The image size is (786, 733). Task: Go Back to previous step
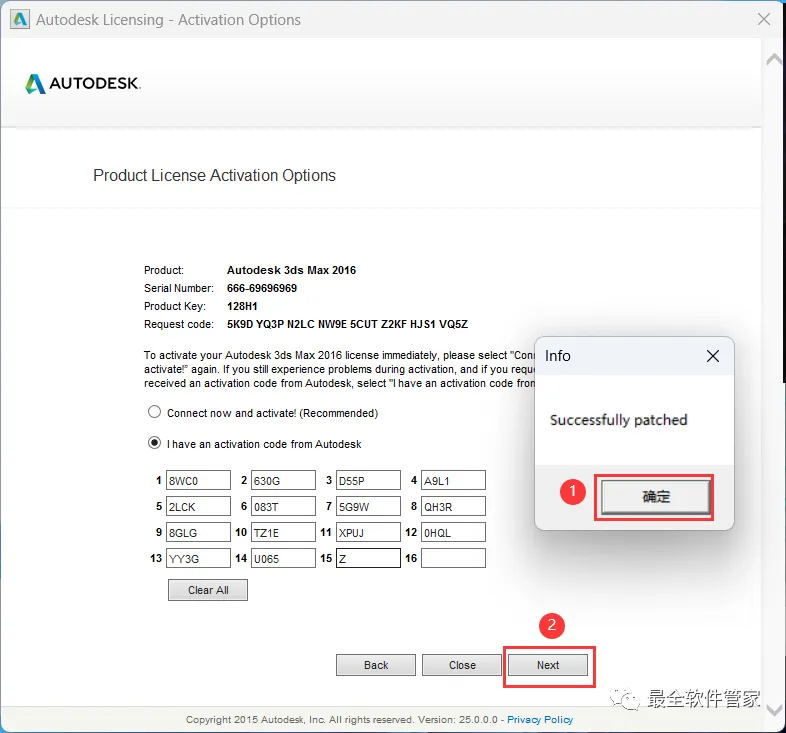pyautogui.click(x=376, y=665)
